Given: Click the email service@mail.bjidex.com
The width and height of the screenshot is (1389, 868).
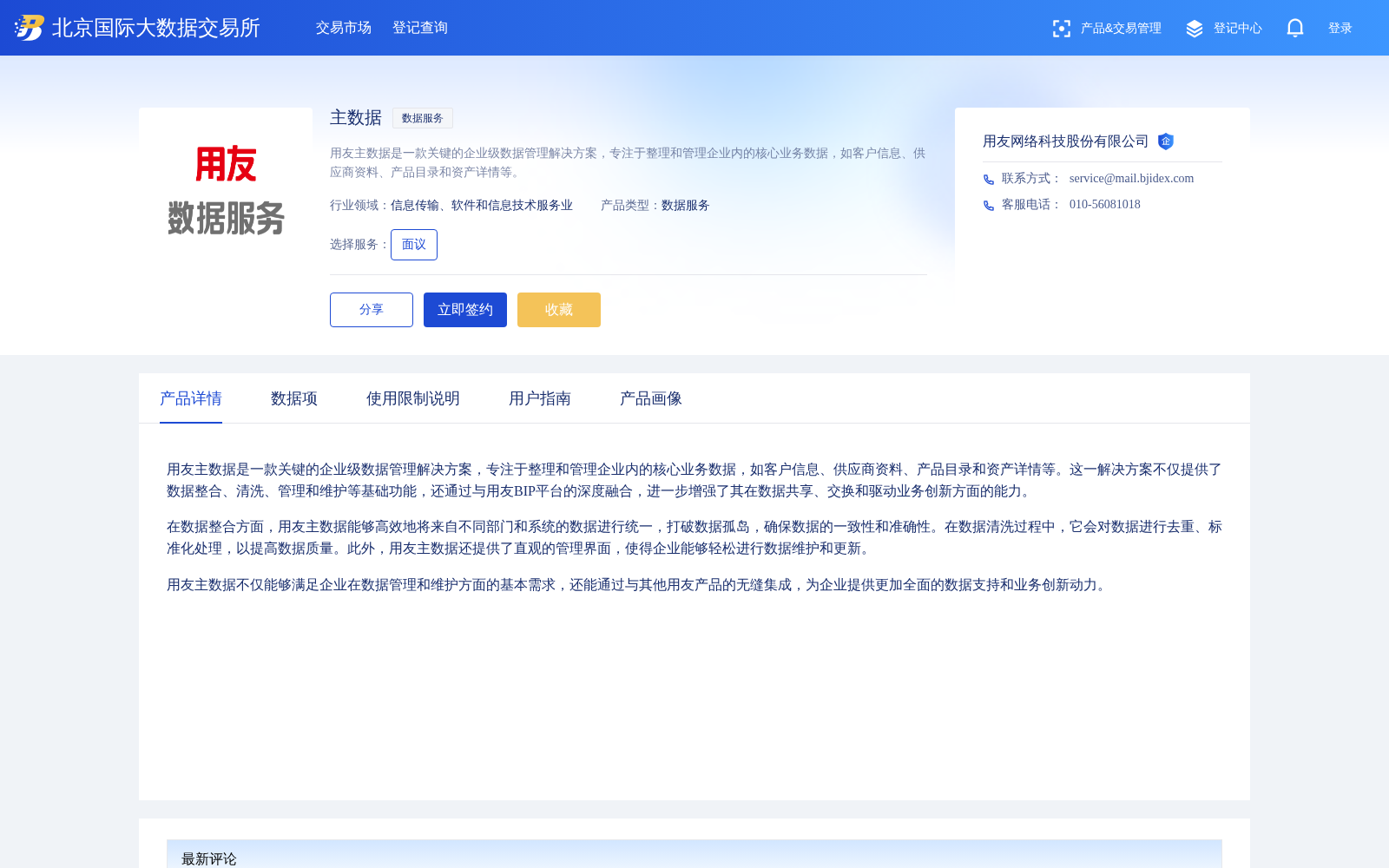Looking at the screenshot, I should [1131, 179].
